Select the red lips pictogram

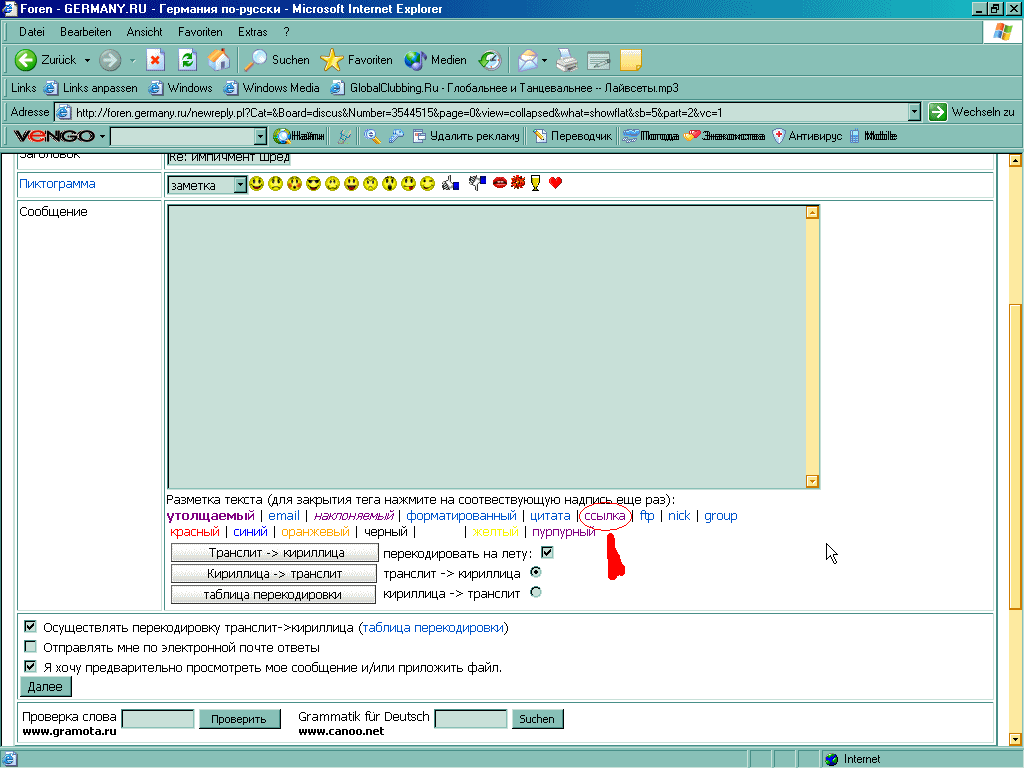point(500,183)
